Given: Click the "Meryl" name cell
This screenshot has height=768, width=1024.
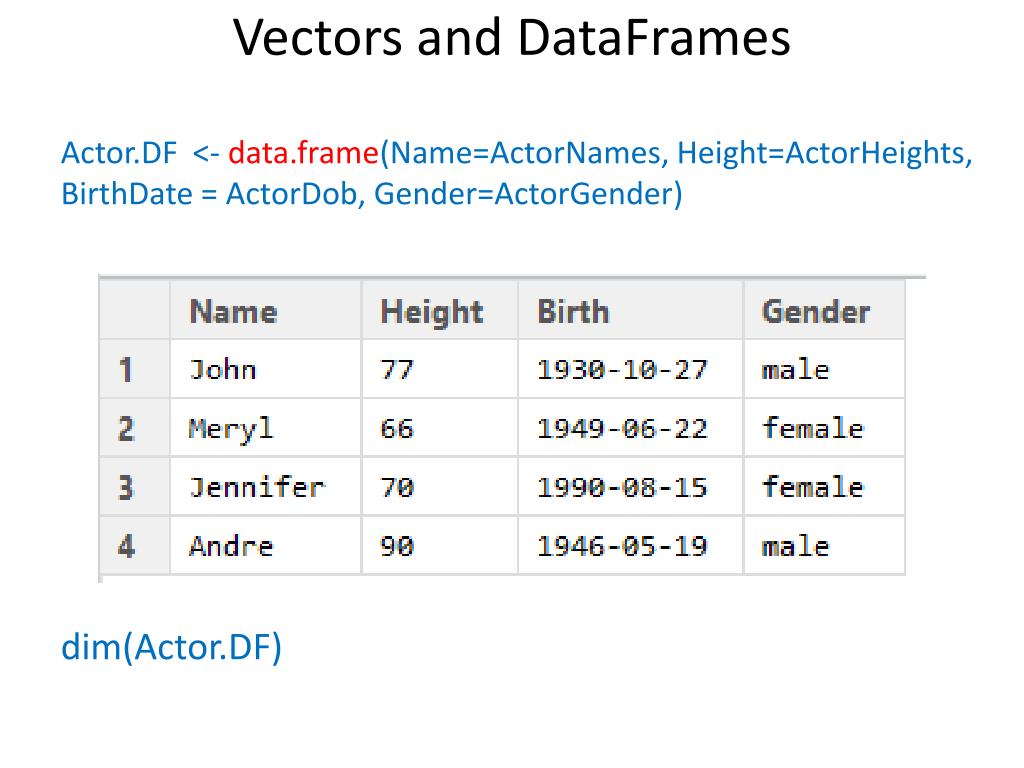Looking at the screenshot, I should [x=231, y=429].
